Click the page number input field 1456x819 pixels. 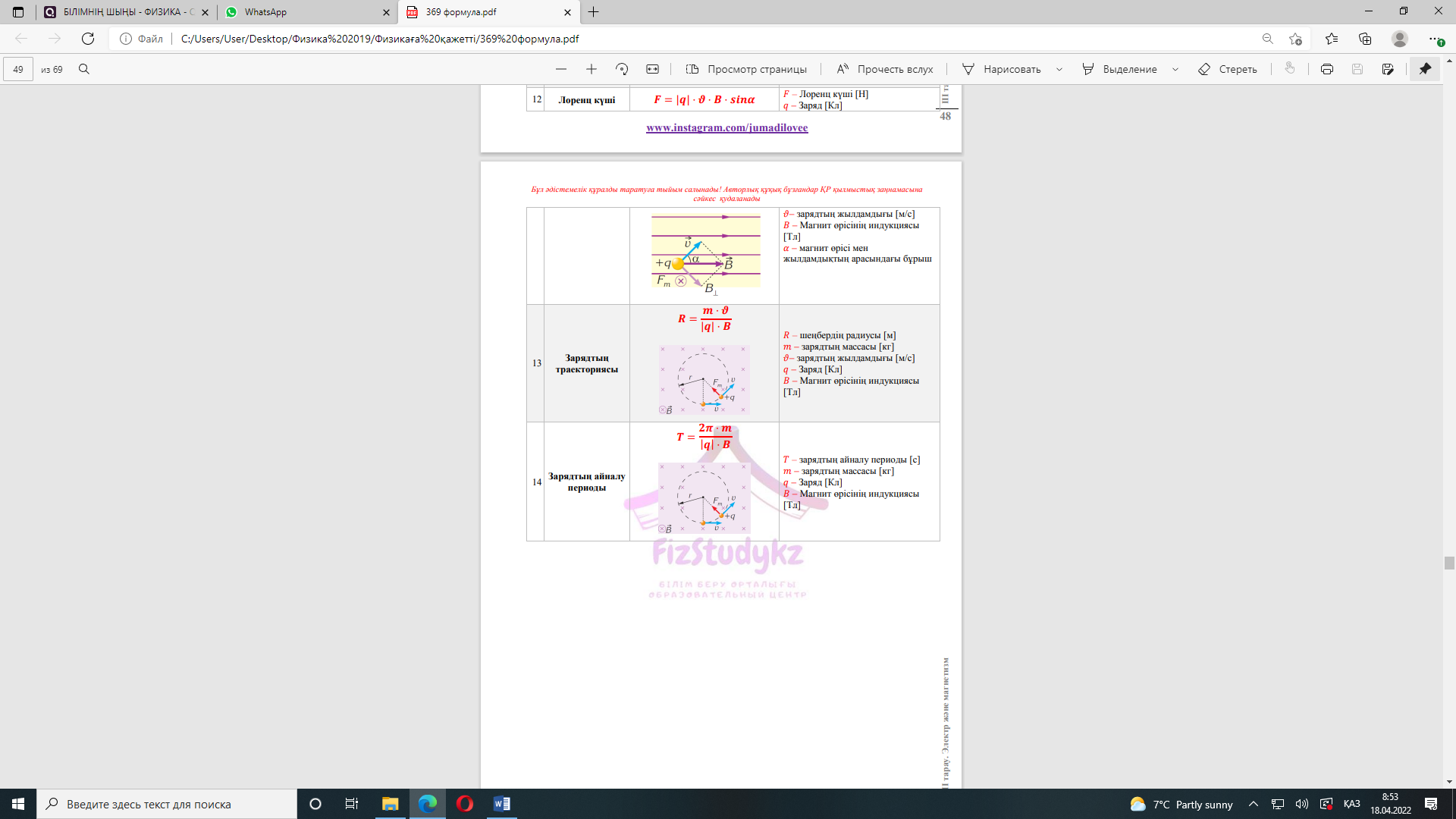pos(18,69)
